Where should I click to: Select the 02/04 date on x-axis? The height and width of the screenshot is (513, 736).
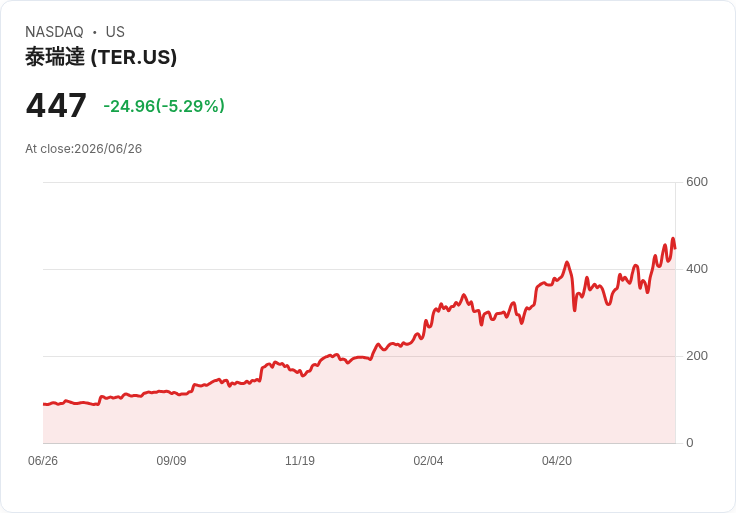[428, 460]
